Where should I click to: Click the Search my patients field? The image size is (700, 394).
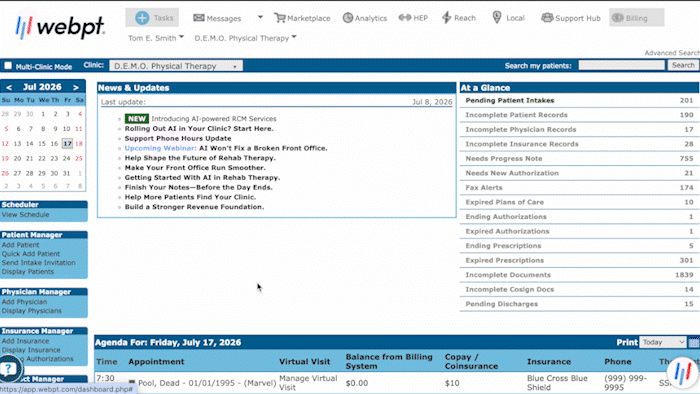coord(621,65)
